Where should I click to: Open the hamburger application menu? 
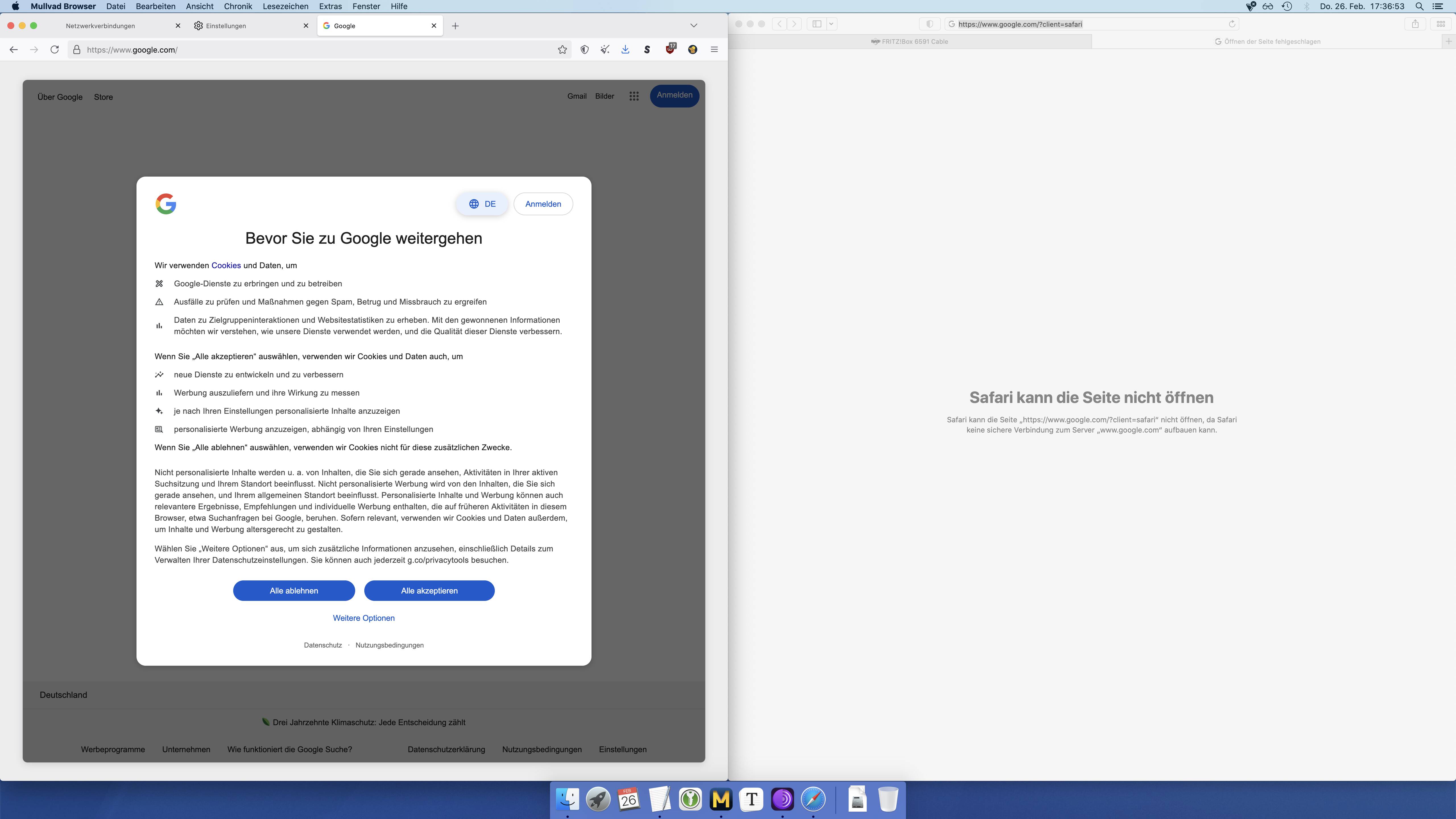714,50
